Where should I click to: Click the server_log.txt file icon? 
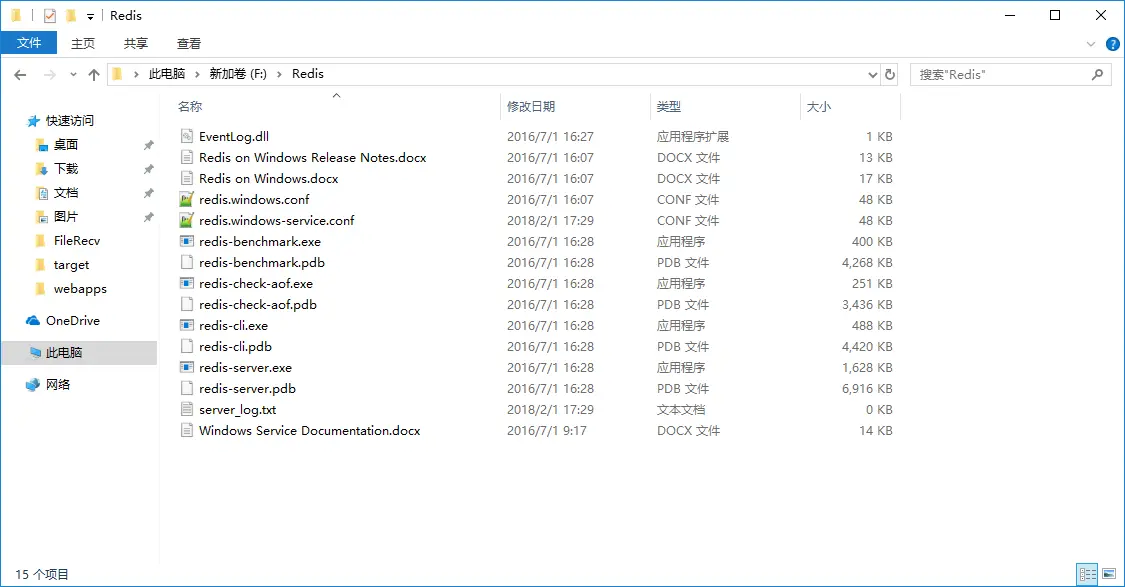coord(187,410)
